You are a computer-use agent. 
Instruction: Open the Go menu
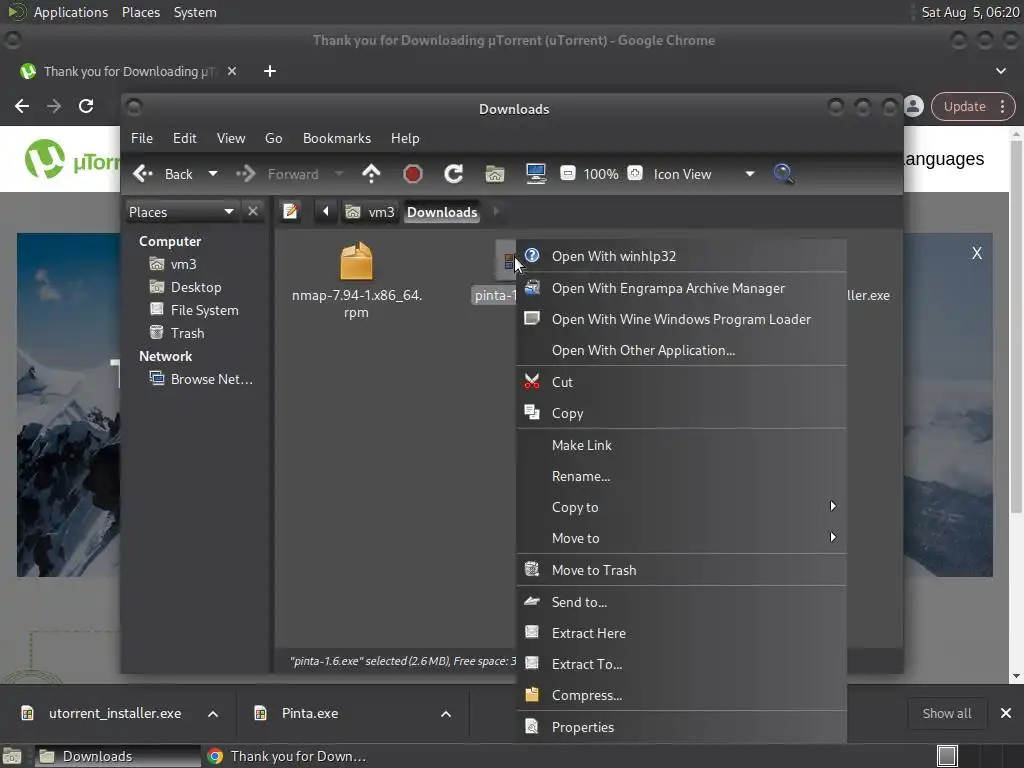pyautogui.click(x=273, y=138)
